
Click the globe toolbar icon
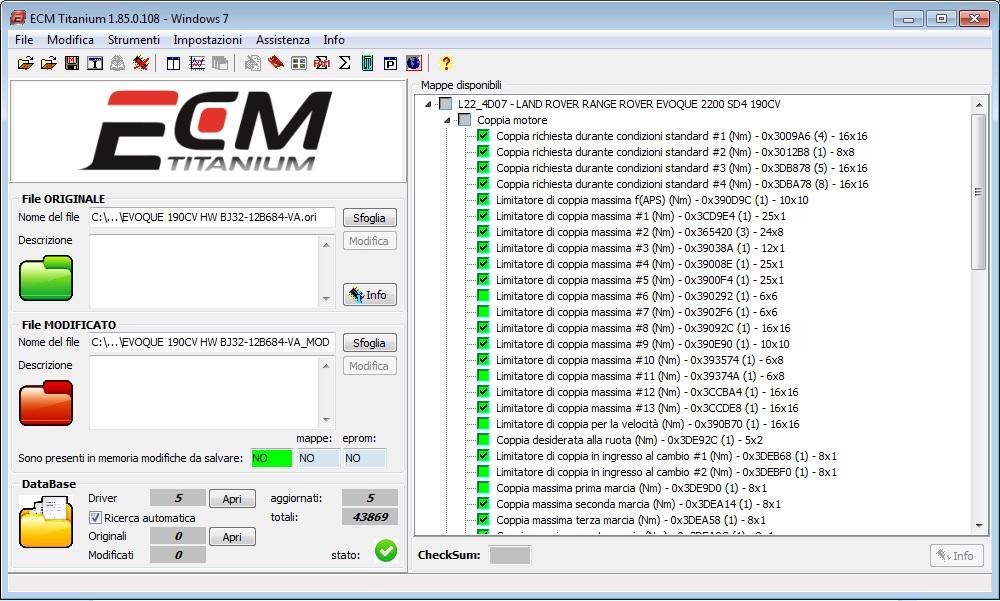[x=413, y=63]
